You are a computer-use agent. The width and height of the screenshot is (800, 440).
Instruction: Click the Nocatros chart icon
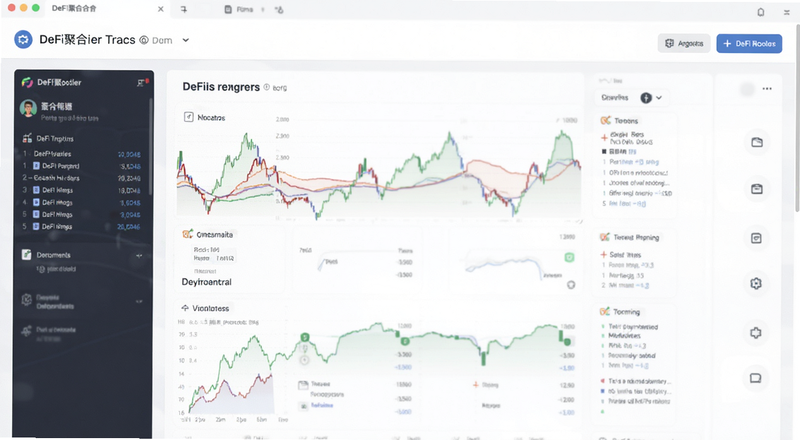188,117
